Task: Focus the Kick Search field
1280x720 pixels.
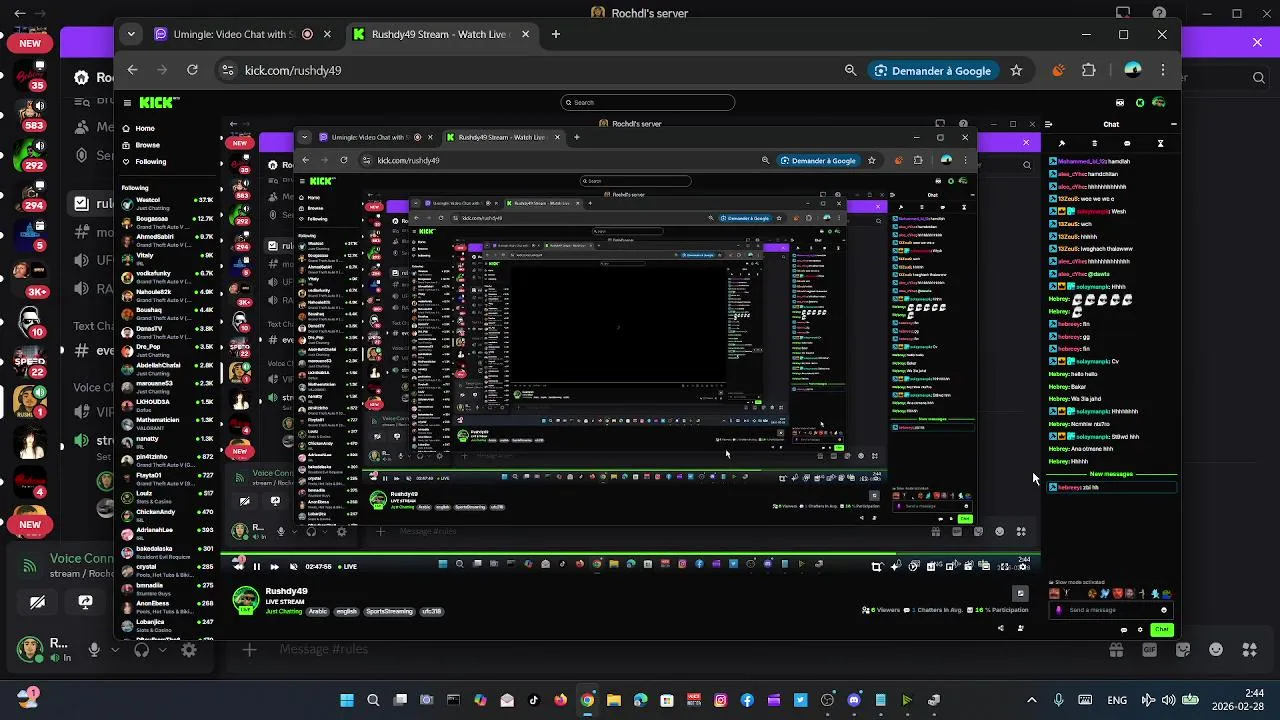Action: [x=648, y=102]
